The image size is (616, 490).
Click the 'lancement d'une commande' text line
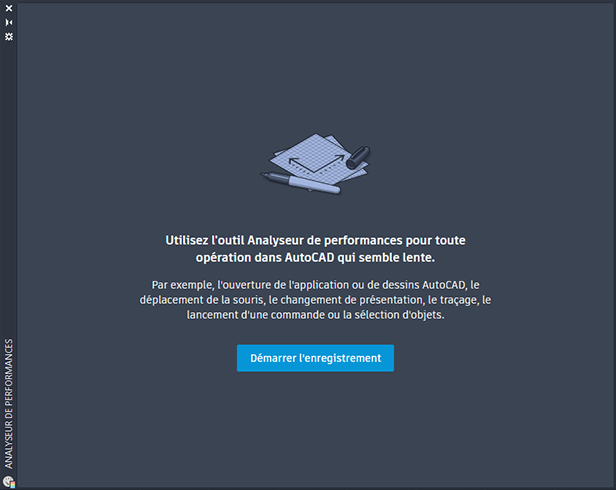315,315
